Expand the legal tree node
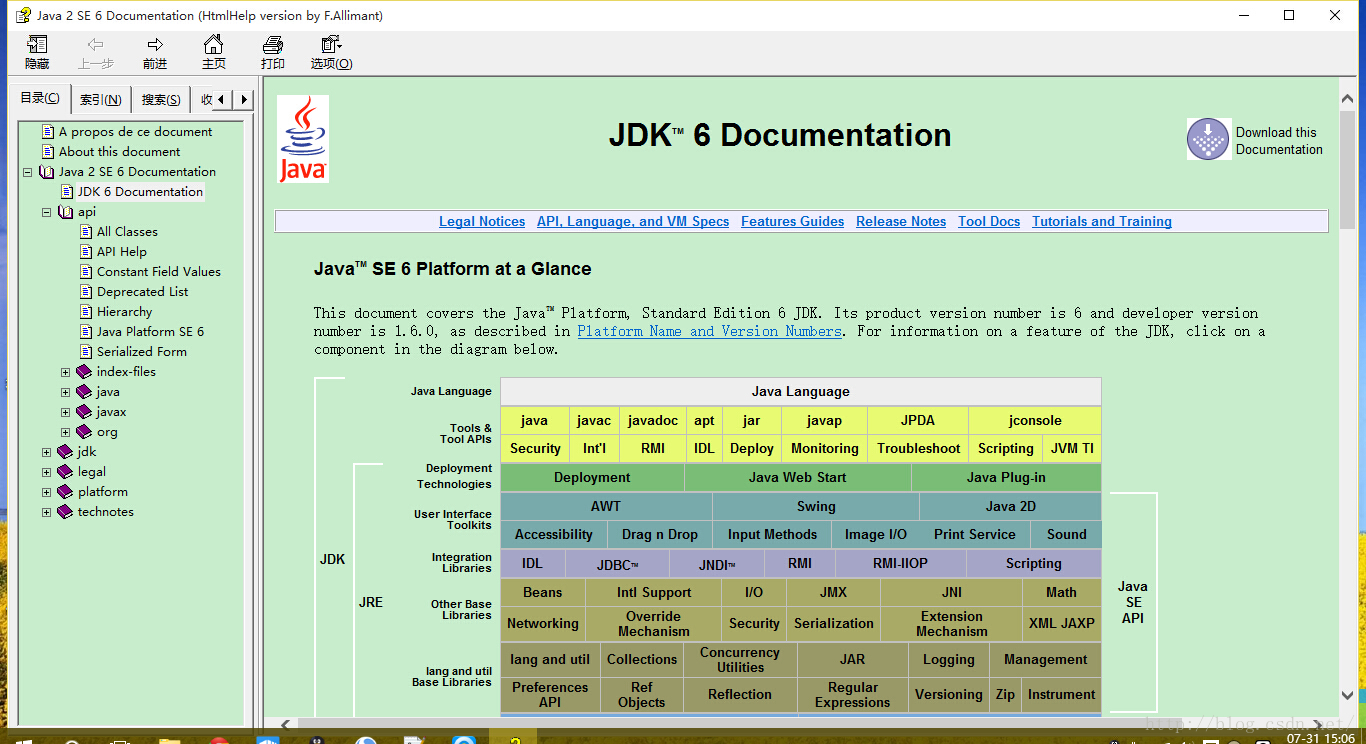 pos(46,472)
